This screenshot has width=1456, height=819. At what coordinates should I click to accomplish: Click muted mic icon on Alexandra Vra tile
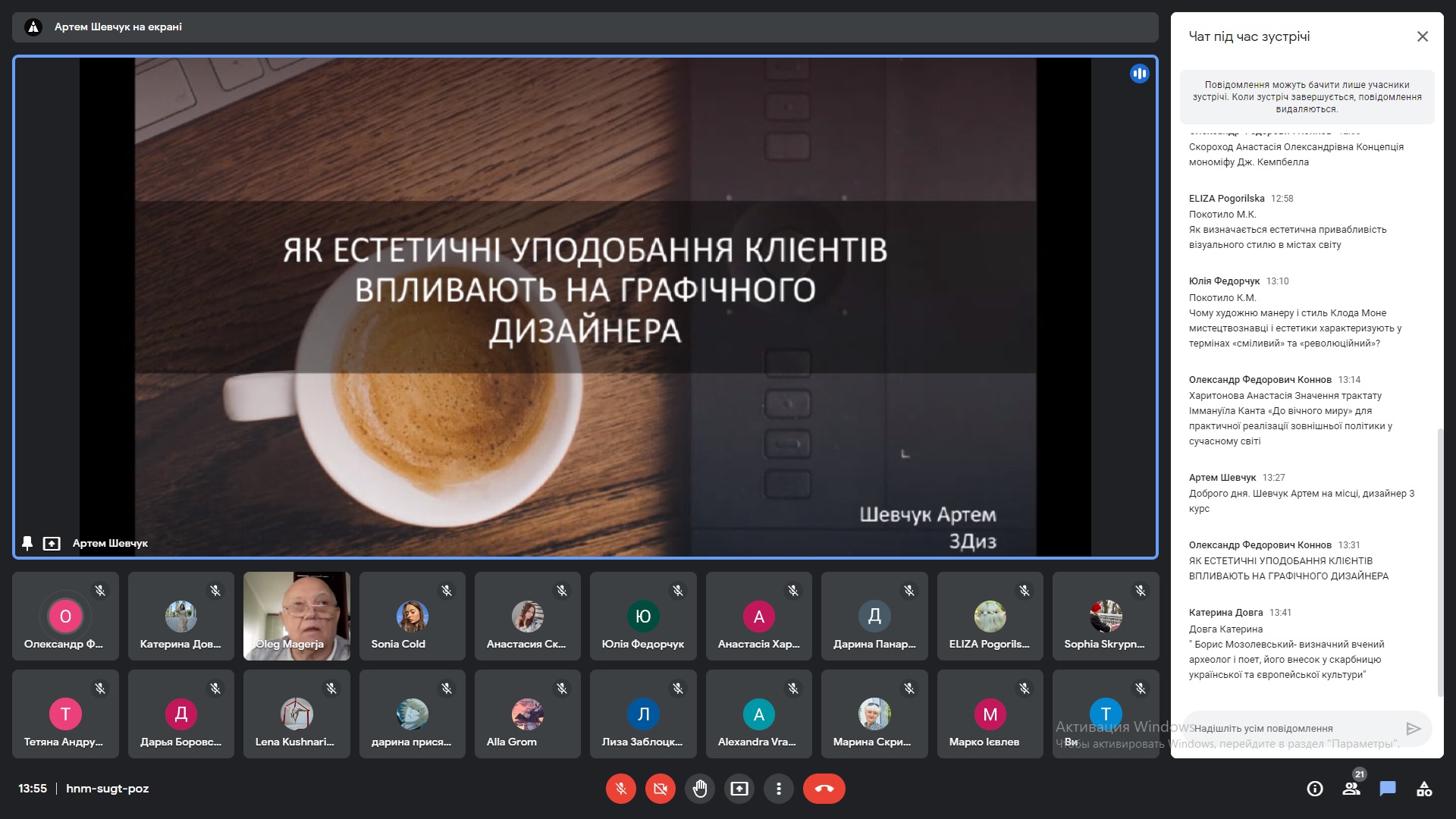coord(793,688)
